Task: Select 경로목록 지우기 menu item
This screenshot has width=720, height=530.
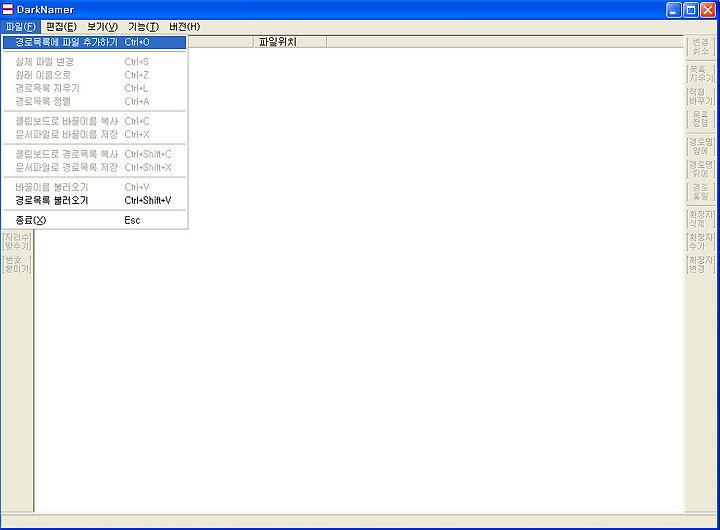Action: coord(95,88)
